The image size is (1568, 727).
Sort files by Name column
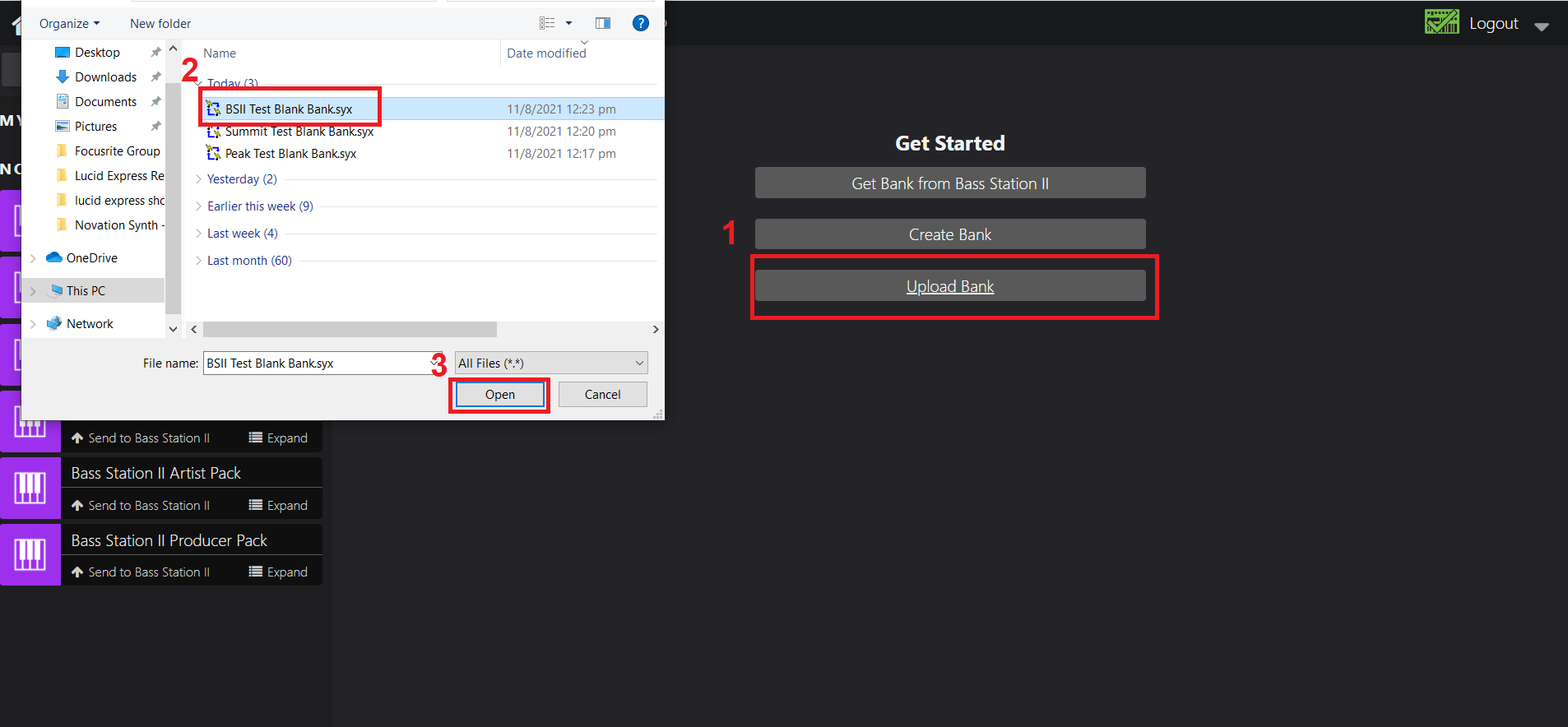pos(220,53)
